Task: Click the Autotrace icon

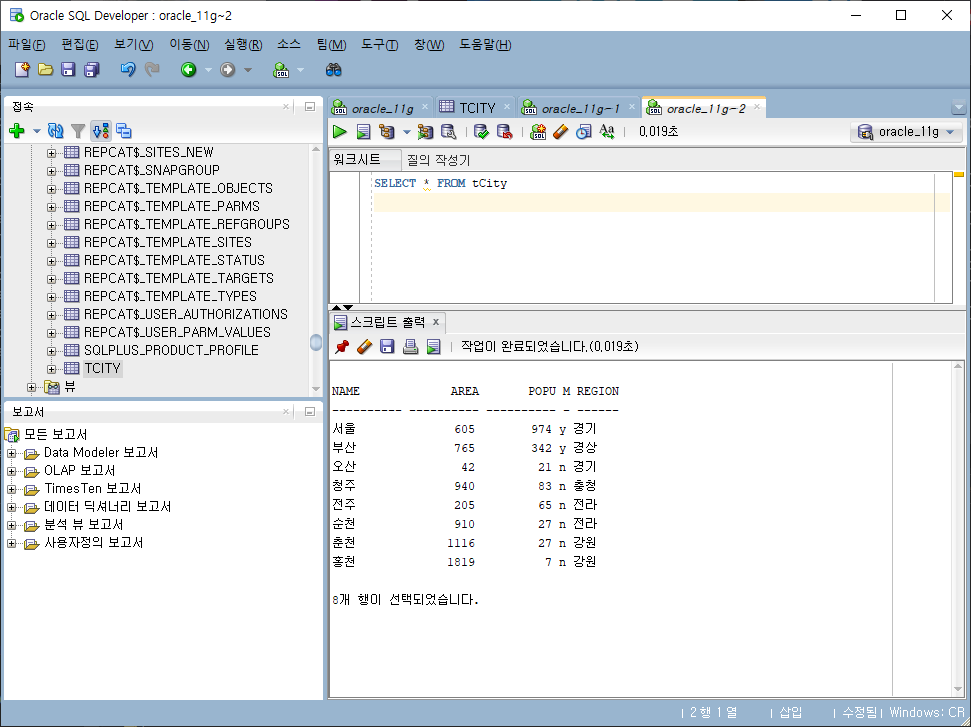Action: tap(425, 131)
